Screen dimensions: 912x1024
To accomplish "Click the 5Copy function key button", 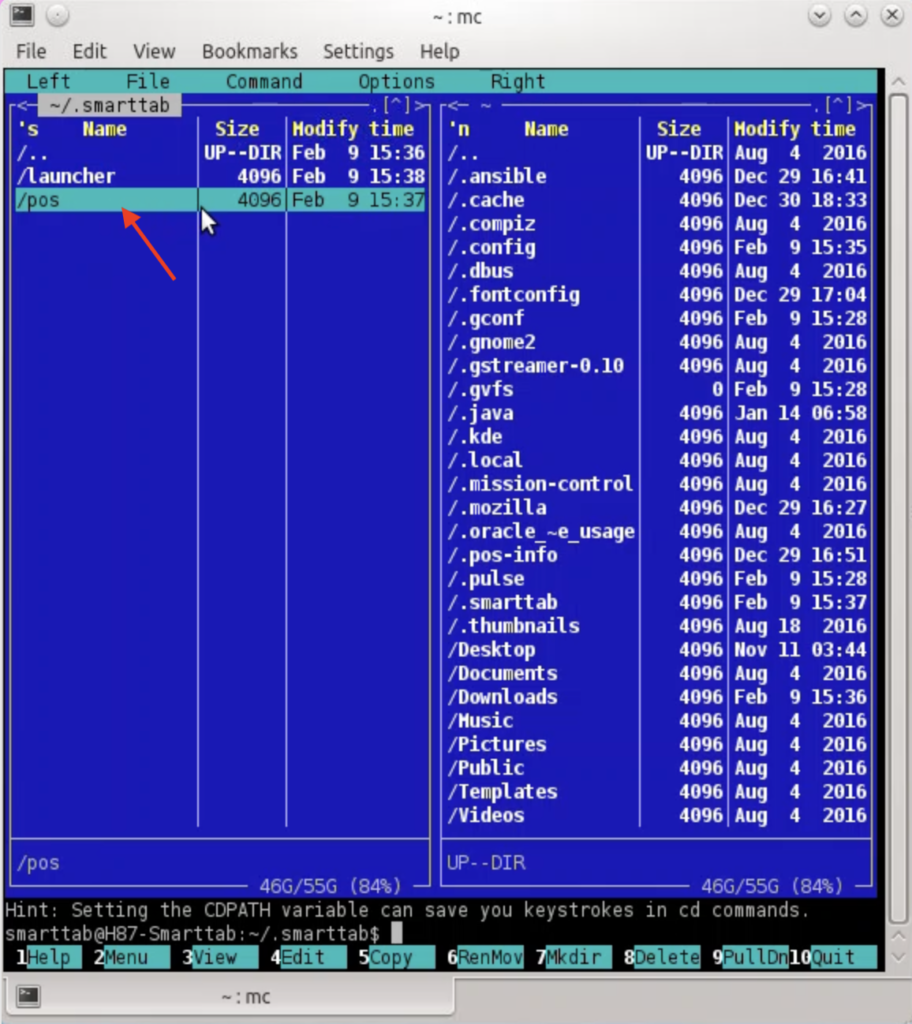I will pos(393,957).
